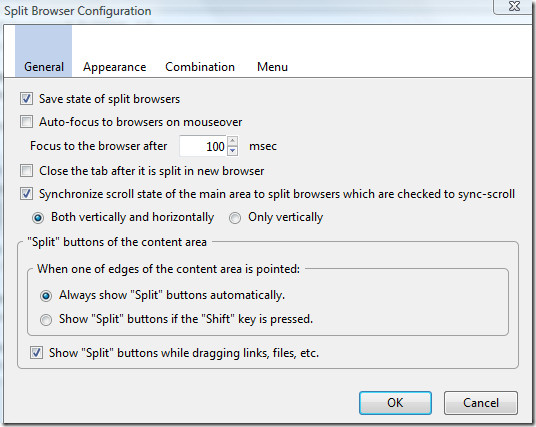
Task: Confirm settings with the OK button
Action: [x=395, y=403]
